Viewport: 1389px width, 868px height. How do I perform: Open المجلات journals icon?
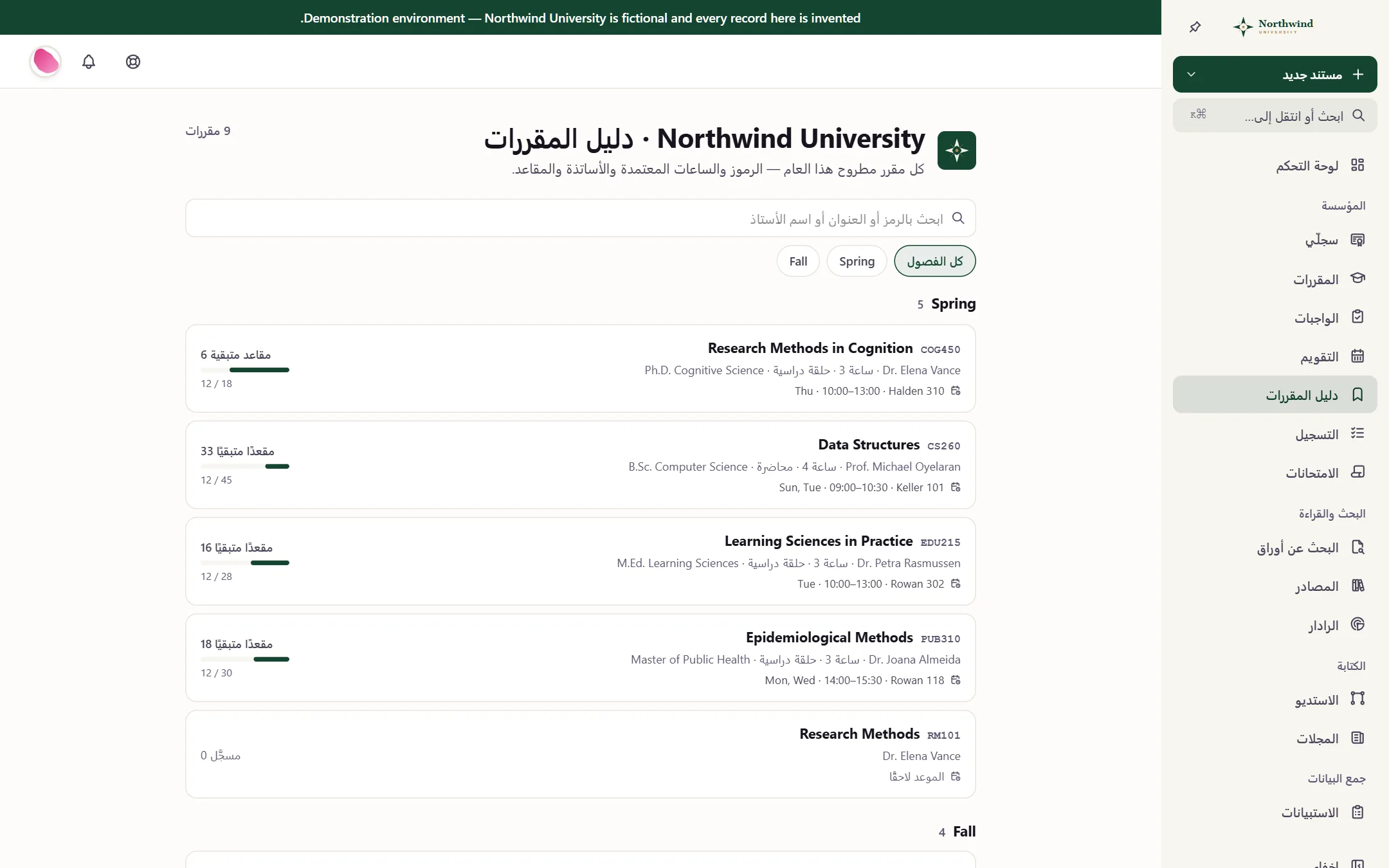pos(1357,738)
